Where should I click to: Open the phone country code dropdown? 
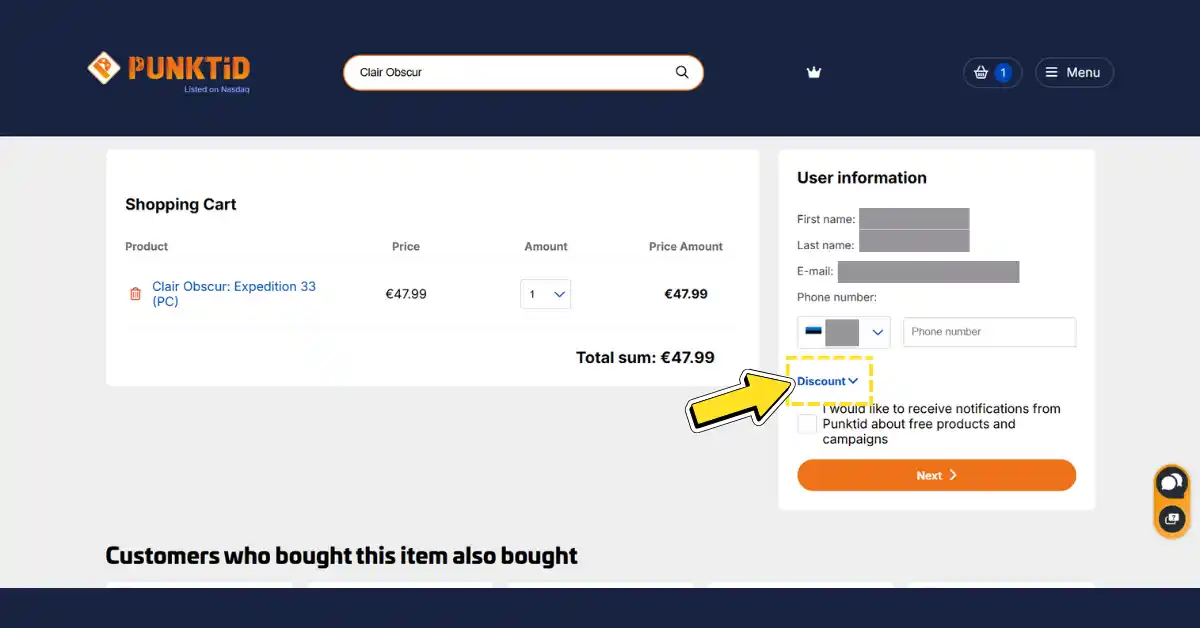[843, 332]
